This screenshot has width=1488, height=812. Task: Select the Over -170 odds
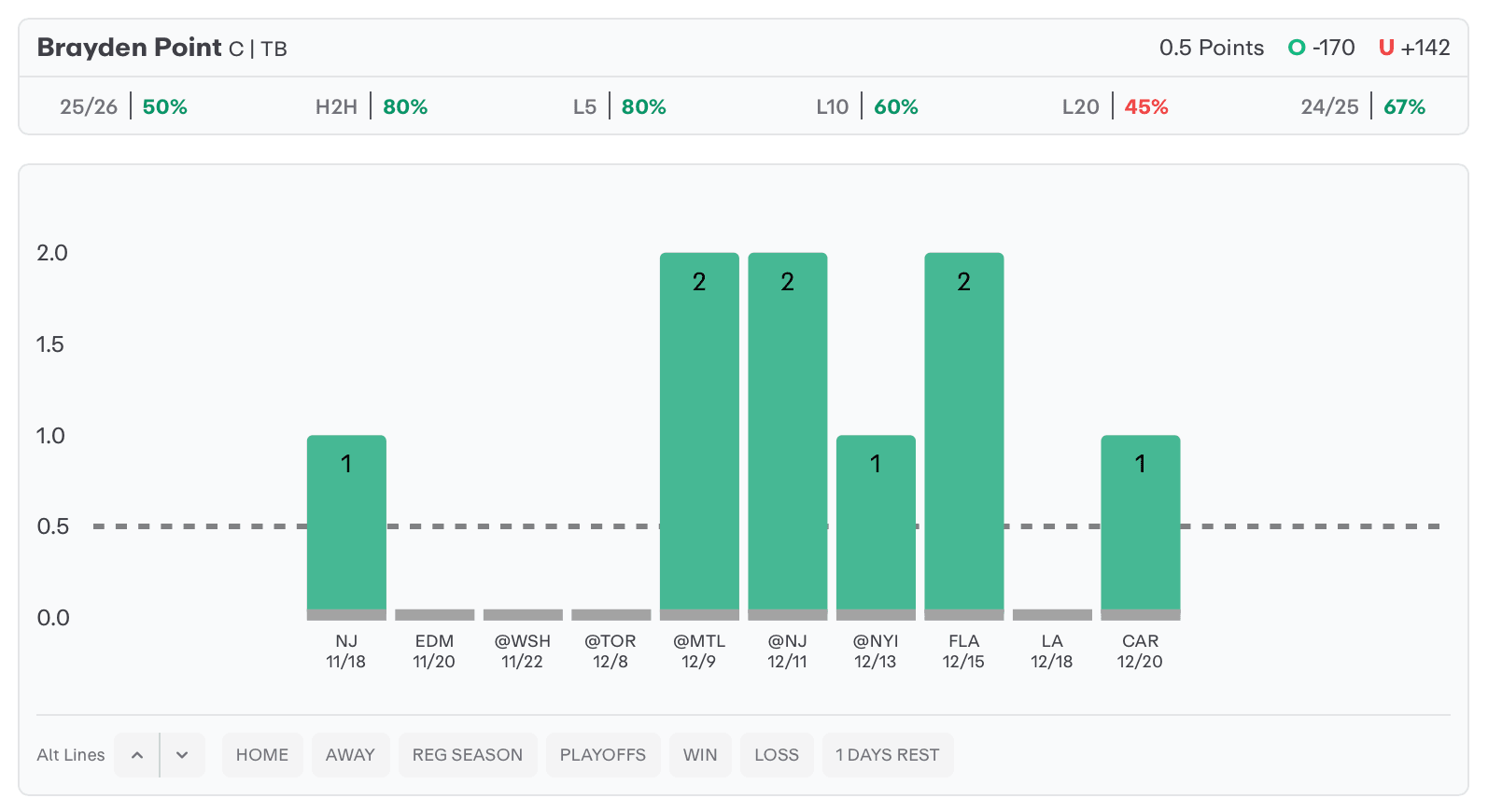[x=1321, y=48]
